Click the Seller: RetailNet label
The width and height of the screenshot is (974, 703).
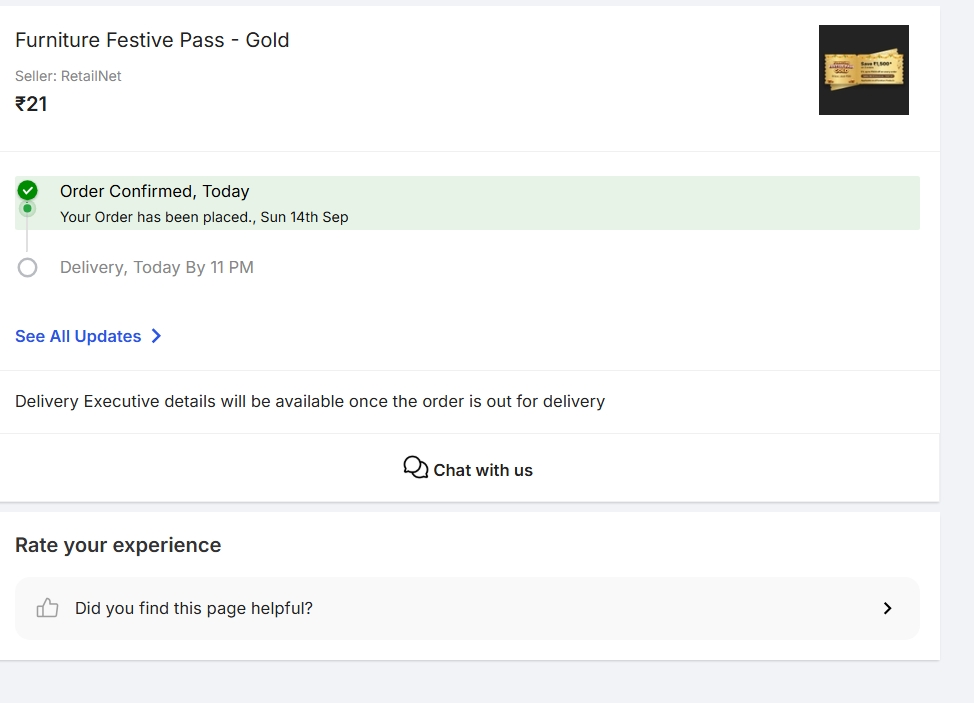[68, 76]
